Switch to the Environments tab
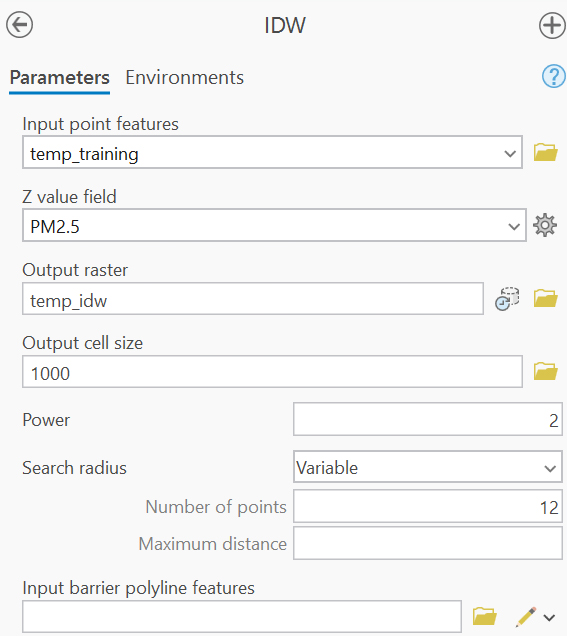This screenshot has width=567, height=636. pyautogui.click(x=185, y=77)
